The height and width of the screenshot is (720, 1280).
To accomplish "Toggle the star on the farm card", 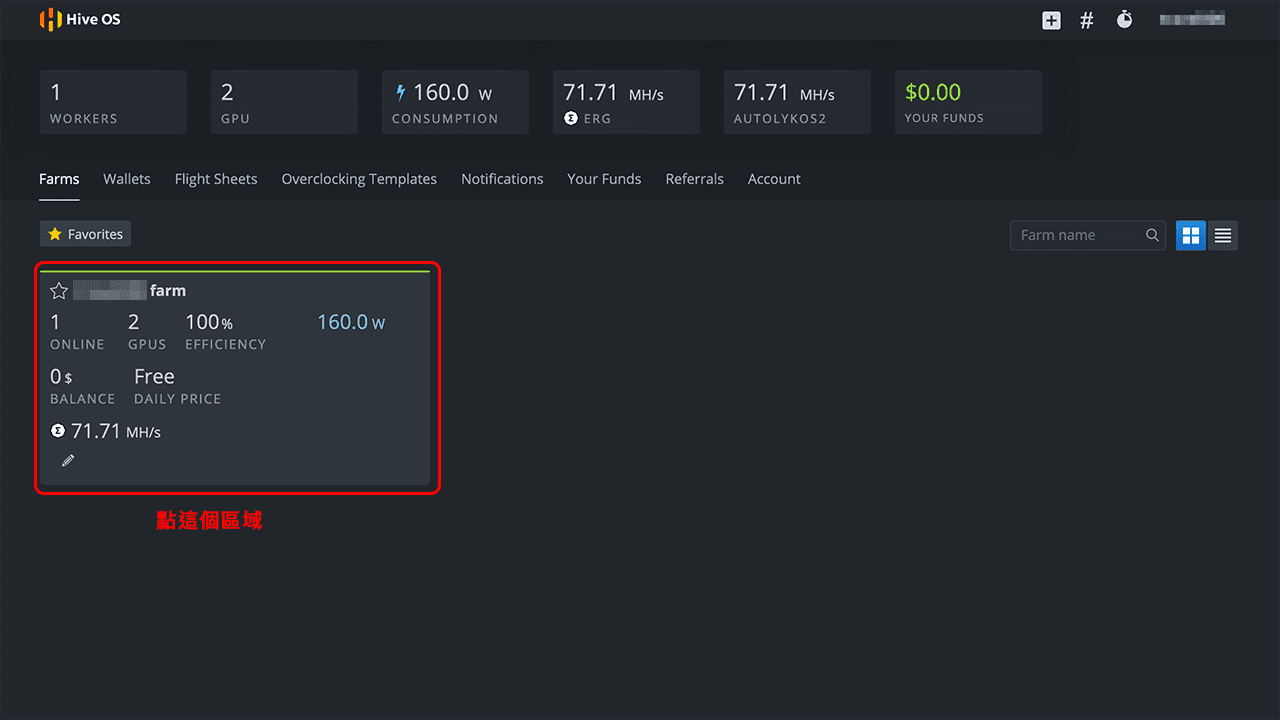I will pyautogui.click(x=59, y=291).
